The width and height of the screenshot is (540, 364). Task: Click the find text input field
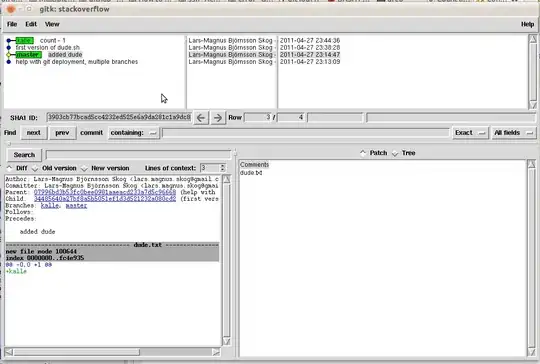click(x=305, y=133)
